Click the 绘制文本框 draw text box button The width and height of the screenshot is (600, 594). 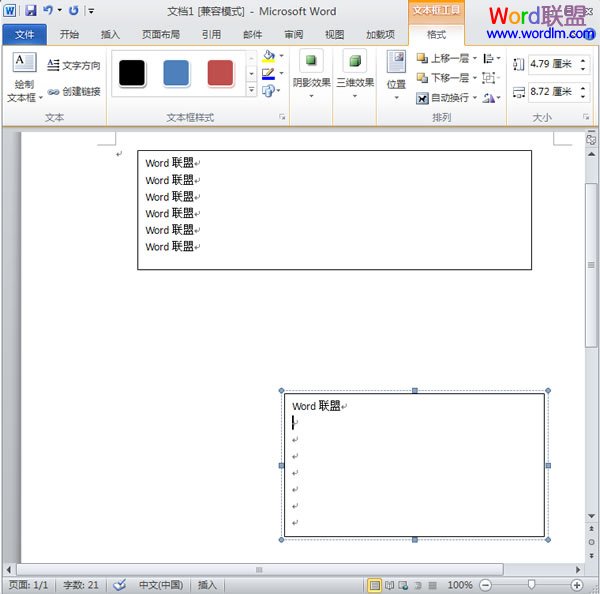pyautogui.click(x=24, y=78)
